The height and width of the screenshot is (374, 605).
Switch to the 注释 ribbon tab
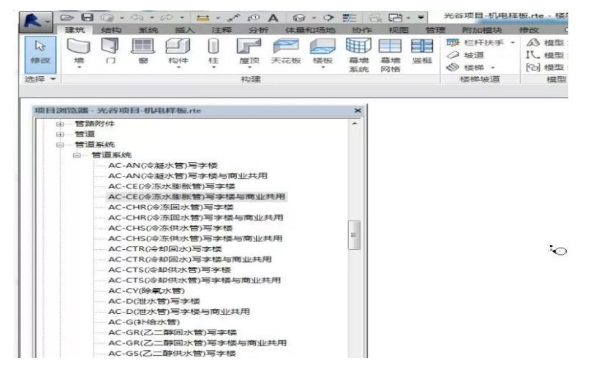pyautogui.click(x=221, y=30)
